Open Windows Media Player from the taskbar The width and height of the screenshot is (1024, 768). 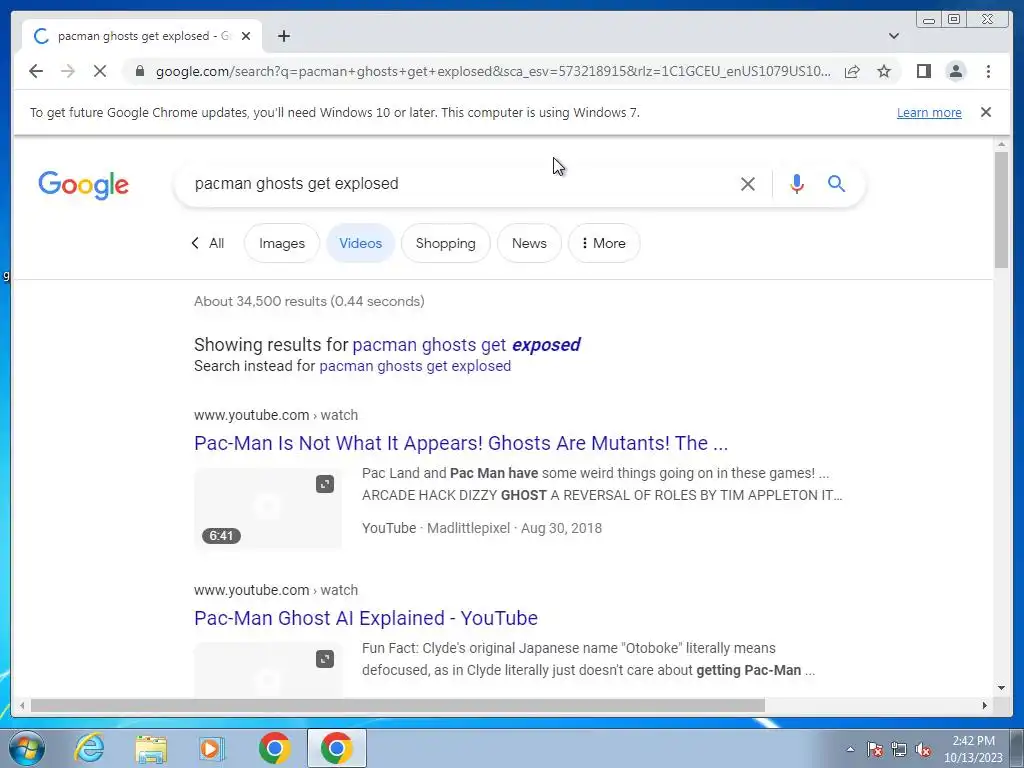tap(212, 748)
